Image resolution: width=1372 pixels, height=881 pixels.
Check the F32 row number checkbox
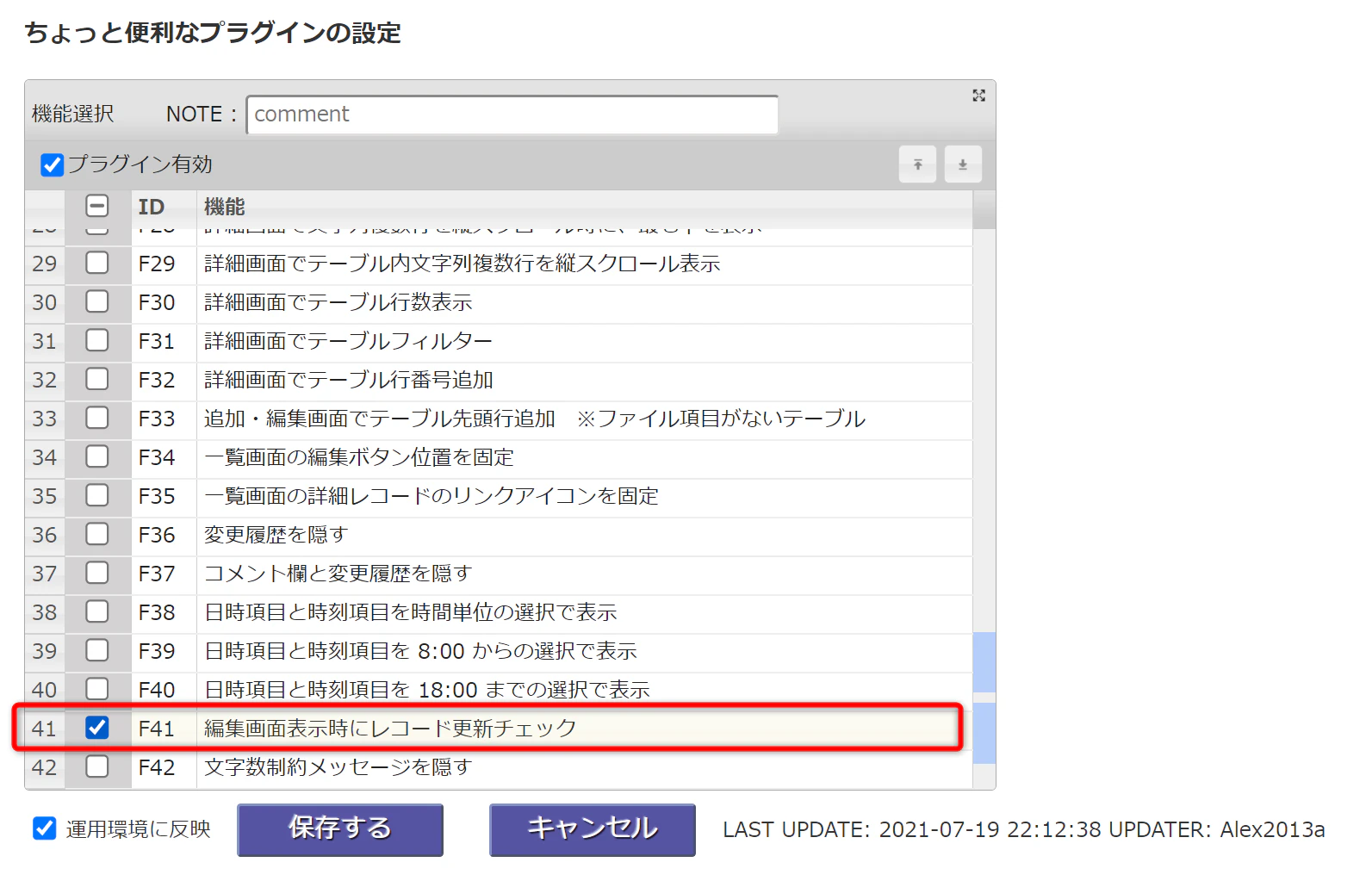click(97, 379)
